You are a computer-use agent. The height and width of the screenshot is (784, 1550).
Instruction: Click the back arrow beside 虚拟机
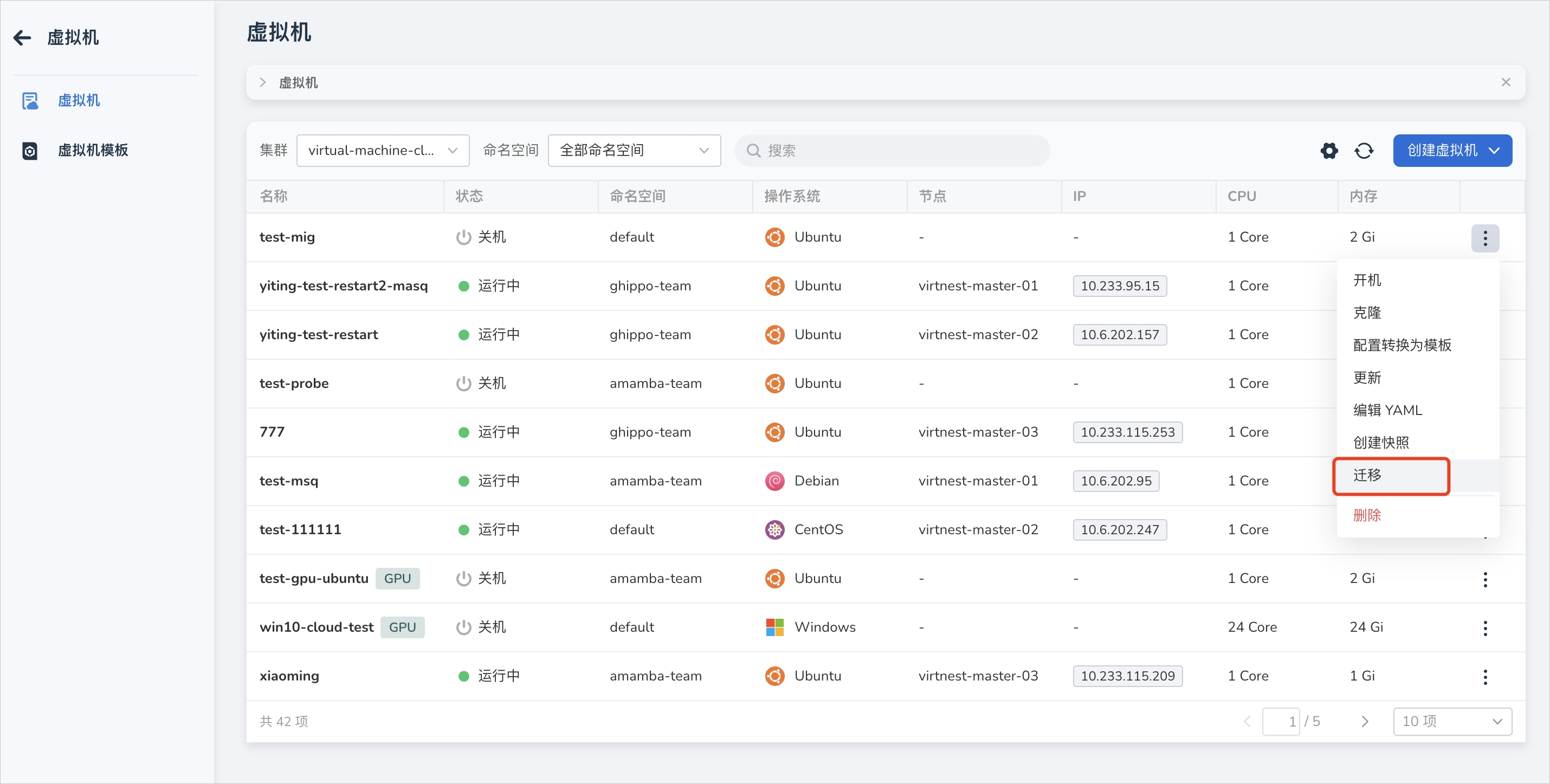click(x=22, y=38)
